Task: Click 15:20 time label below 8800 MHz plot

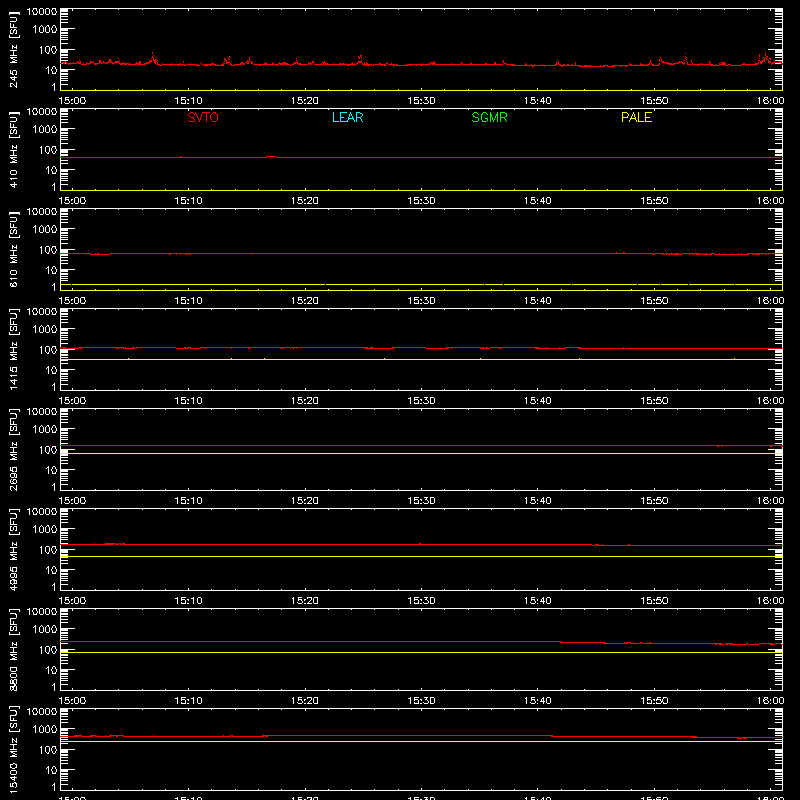Action: (305, 701)
